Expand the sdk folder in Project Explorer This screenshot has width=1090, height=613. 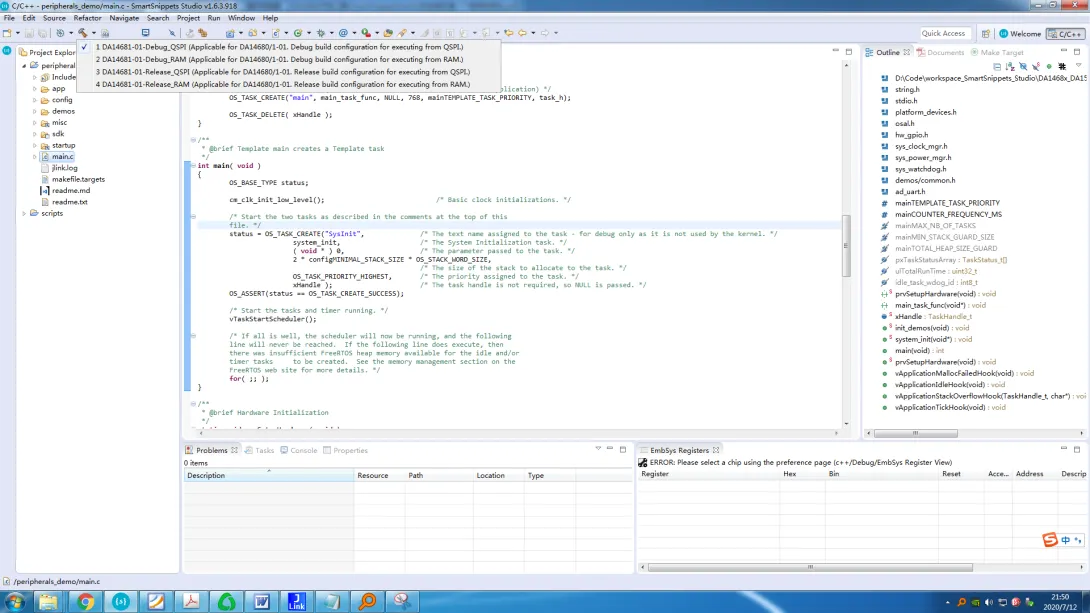pyautogui.click(x=35, y=134)
